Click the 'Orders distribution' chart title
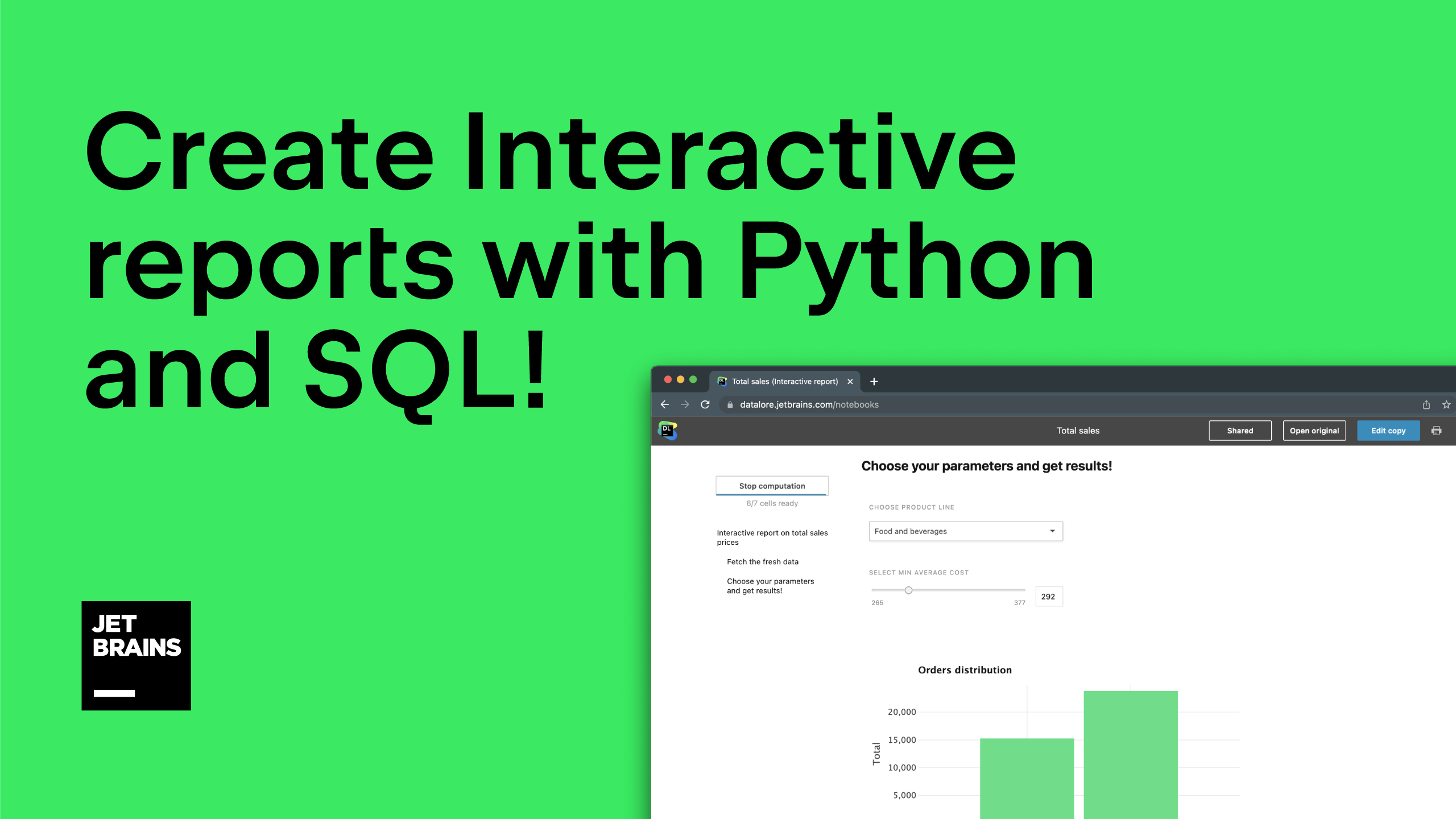Image resolution: width=1456 pixels, height=819 pixels. [x=965, y=670]
